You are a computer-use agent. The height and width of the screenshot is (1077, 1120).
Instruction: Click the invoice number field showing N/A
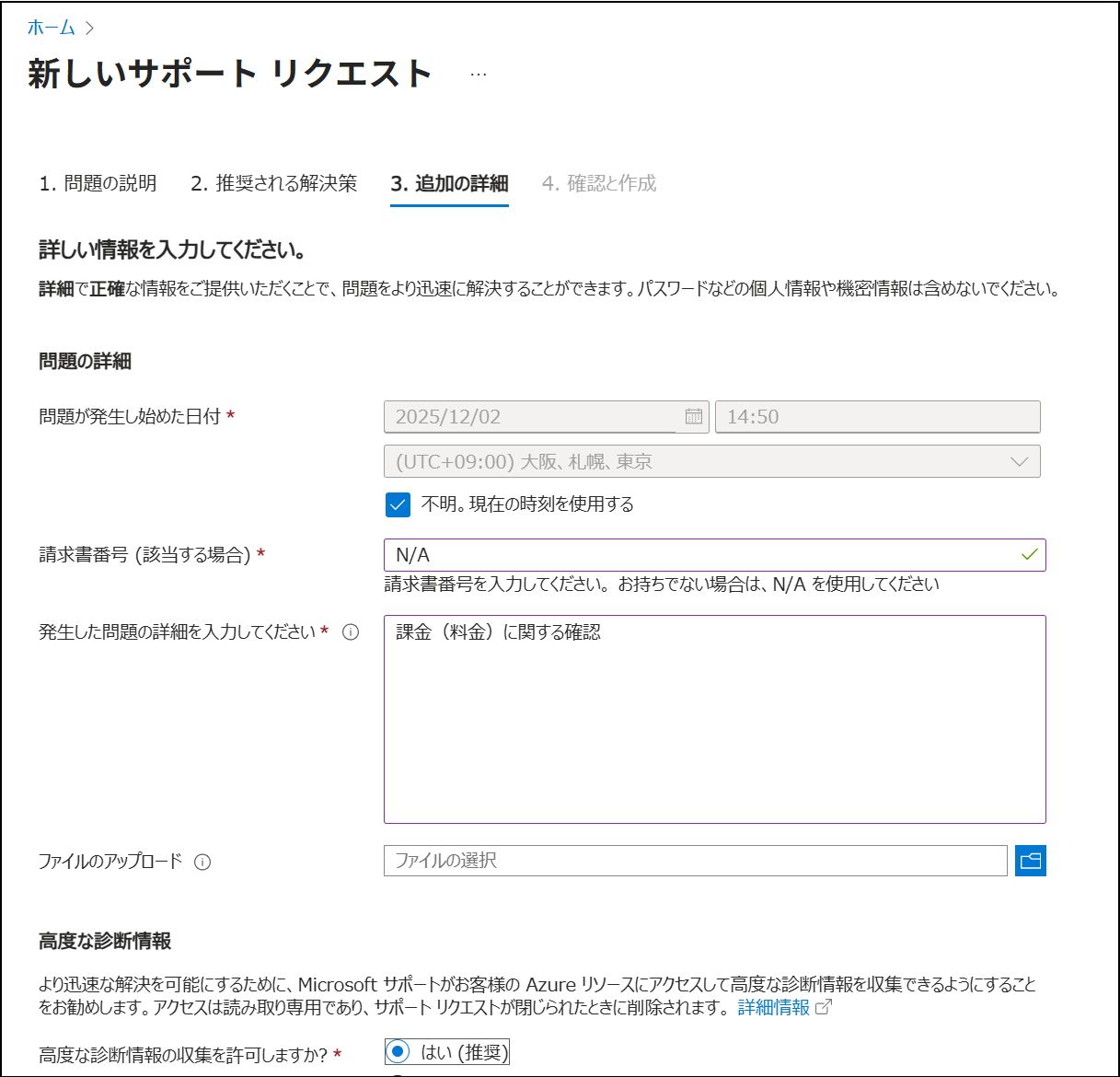click(644, 554)
